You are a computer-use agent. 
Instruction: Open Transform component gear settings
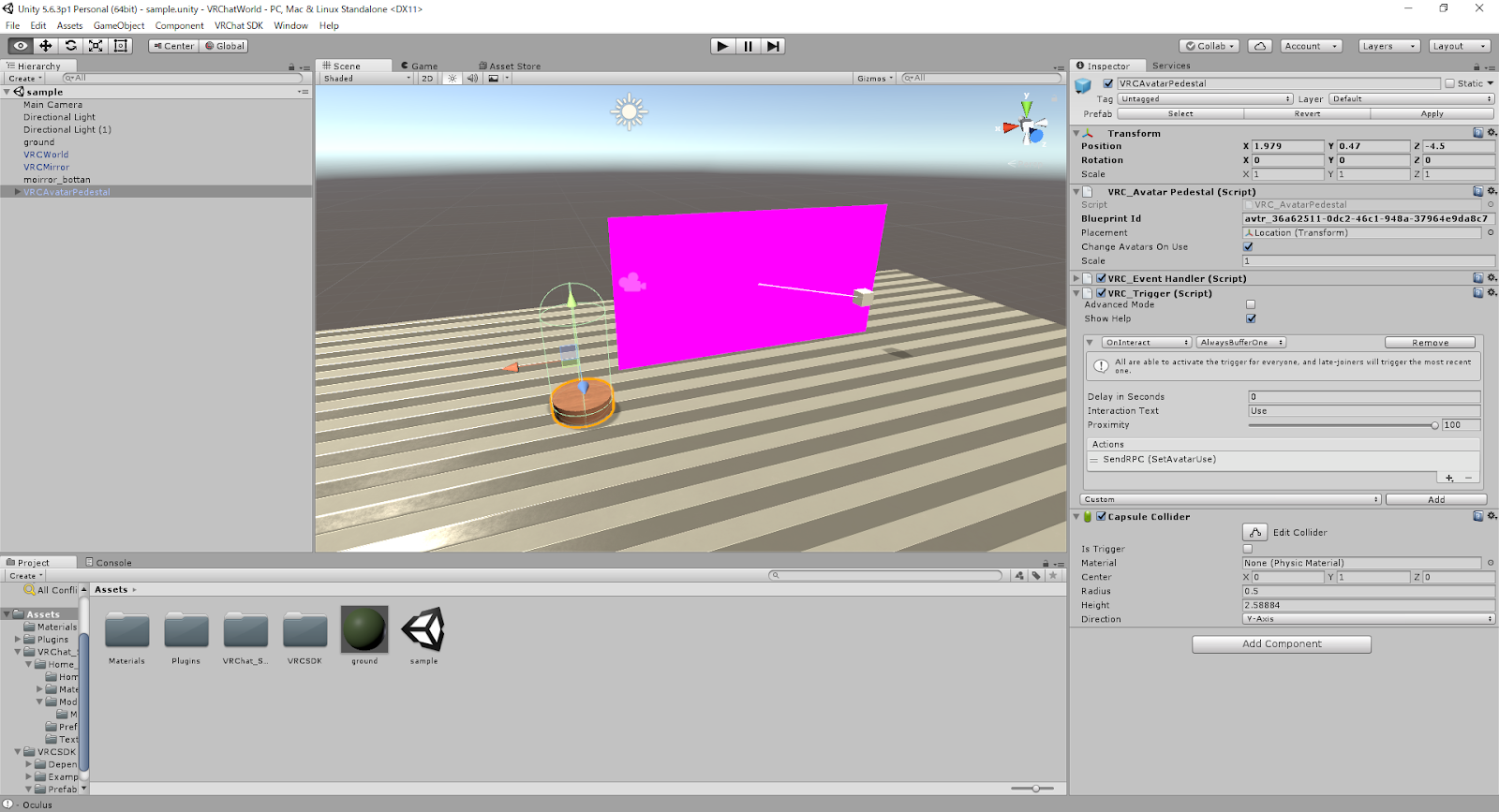pos(1492,133)
